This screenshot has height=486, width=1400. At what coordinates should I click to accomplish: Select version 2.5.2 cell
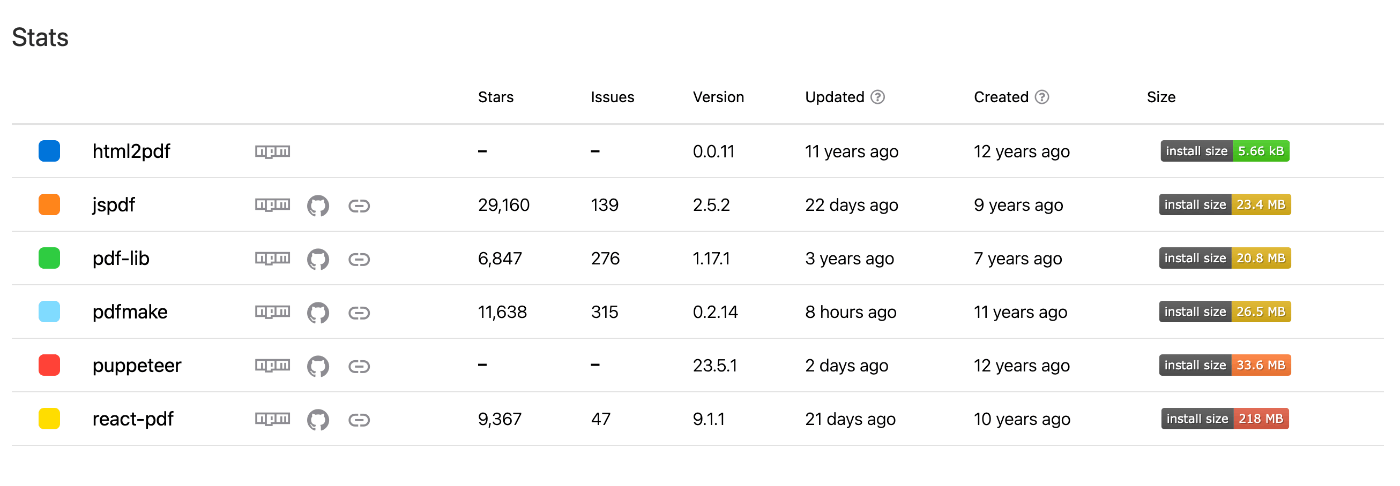pyautogui.click(x=712, y=205)
